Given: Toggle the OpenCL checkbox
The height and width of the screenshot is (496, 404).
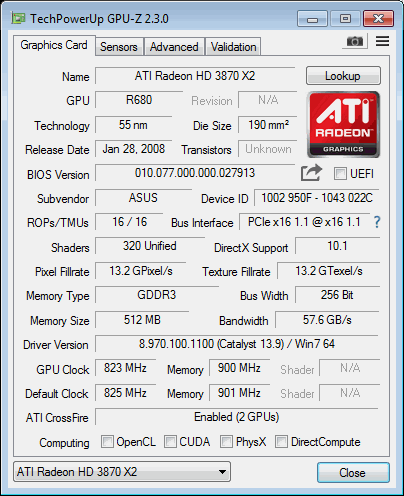Looking at the screenshot, I should click(107, 442).
